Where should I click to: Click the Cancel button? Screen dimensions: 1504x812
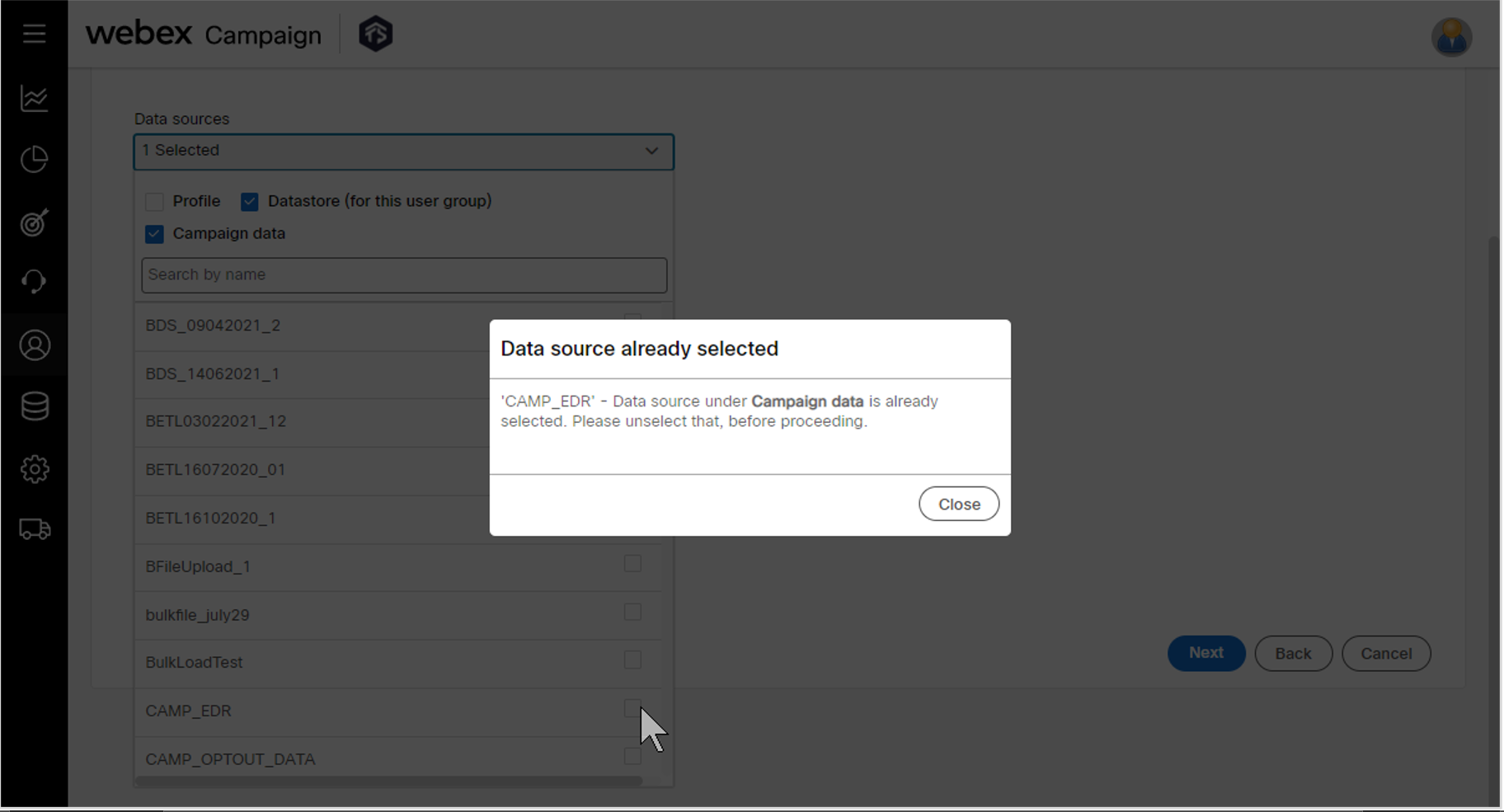point(1386,654)
